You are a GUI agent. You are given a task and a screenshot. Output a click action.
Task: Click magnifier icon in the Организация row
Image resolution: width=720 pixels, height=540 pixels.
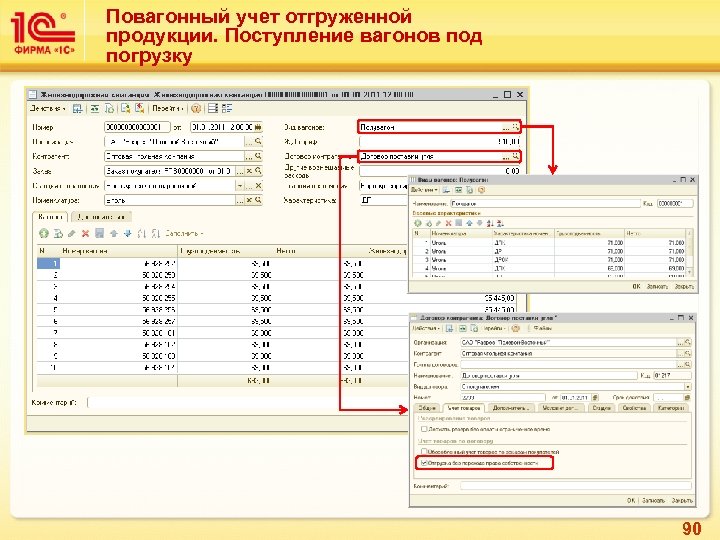(x=687, y=342)
